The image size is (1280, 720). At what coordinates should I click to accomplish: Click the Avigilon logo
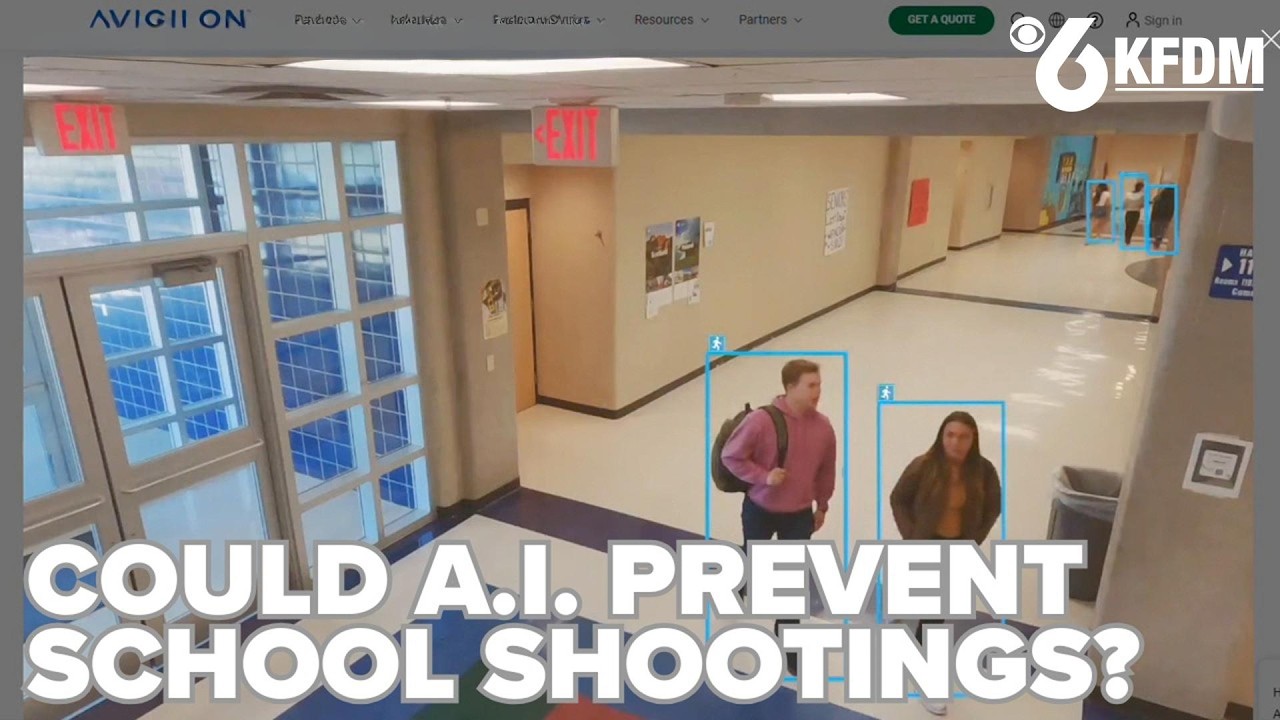pyautogui.click(x=169, y=19)
